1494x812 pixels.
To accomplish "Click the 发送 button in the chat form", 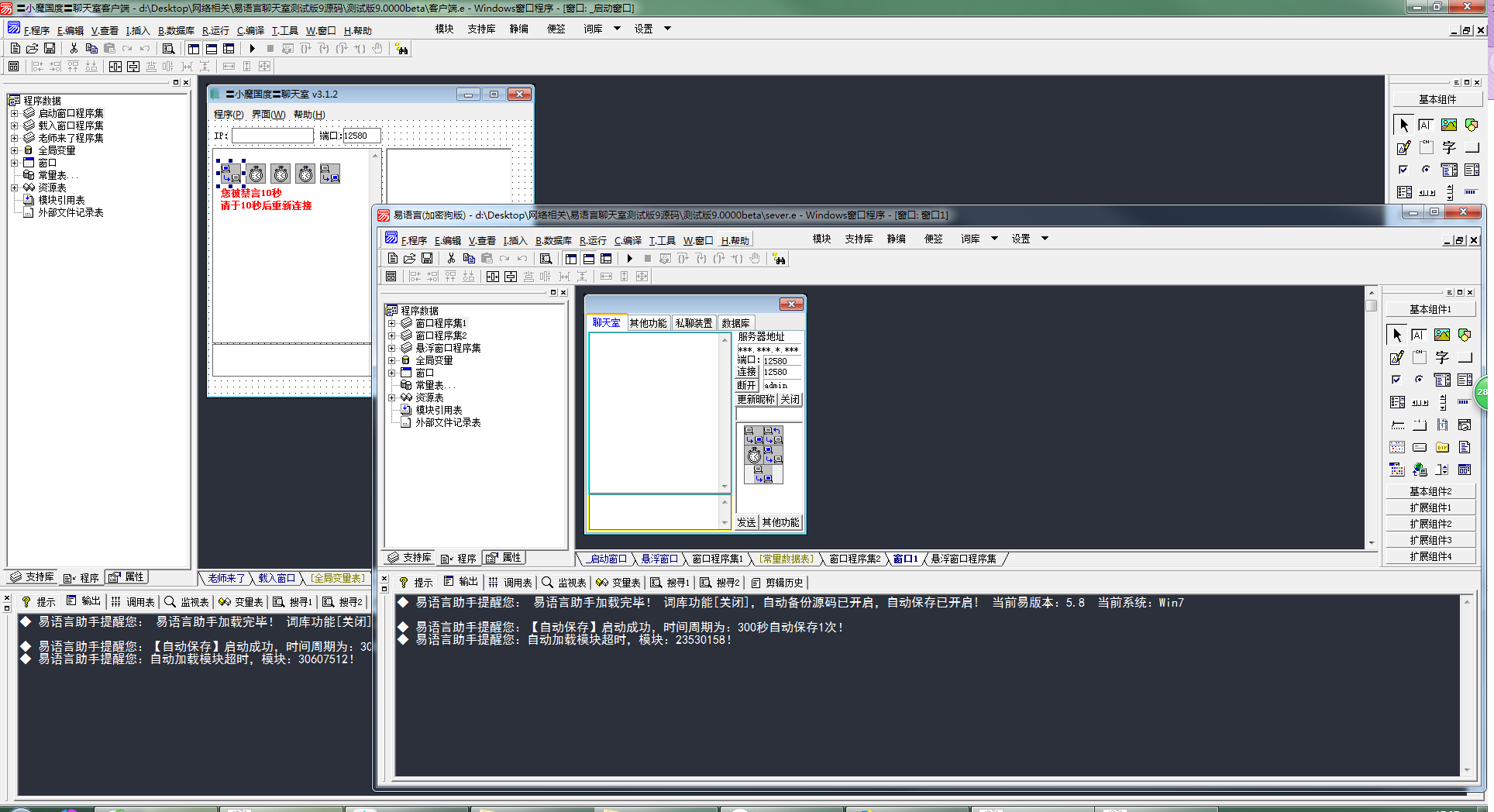I will point(746,523).
